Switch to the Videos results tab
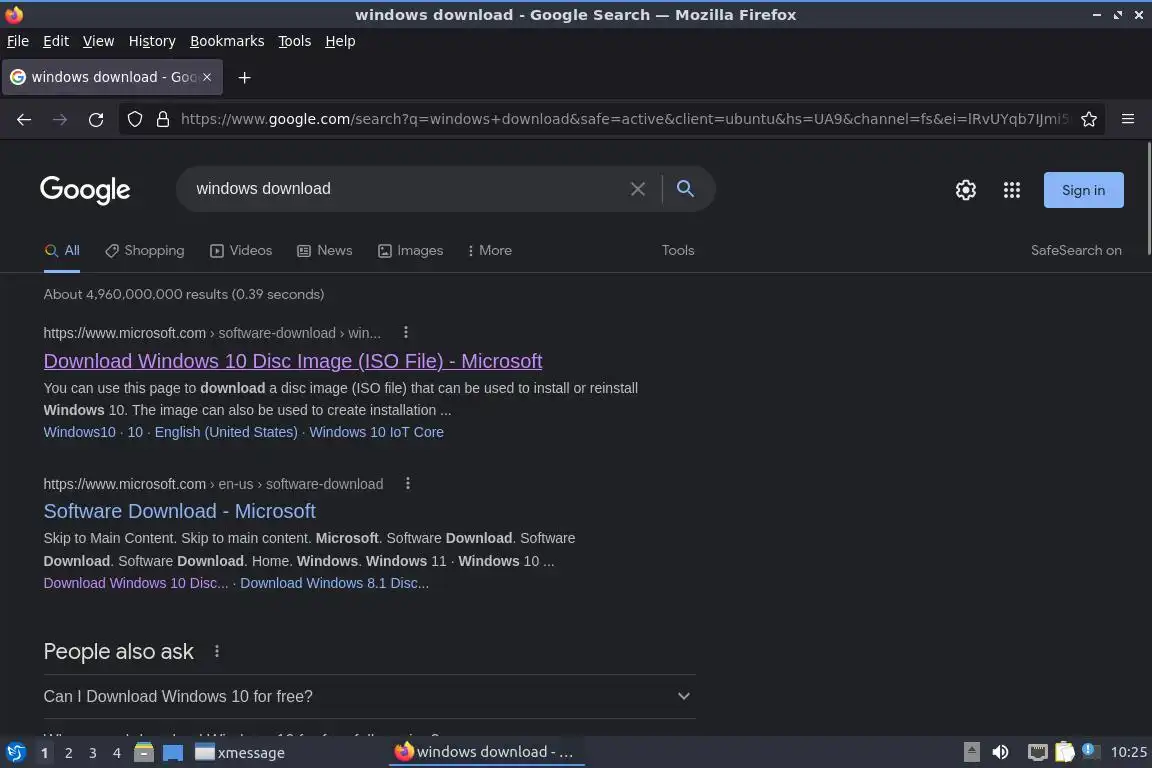The width and height of the screenshot is (1152, 768). pos(241,251)
